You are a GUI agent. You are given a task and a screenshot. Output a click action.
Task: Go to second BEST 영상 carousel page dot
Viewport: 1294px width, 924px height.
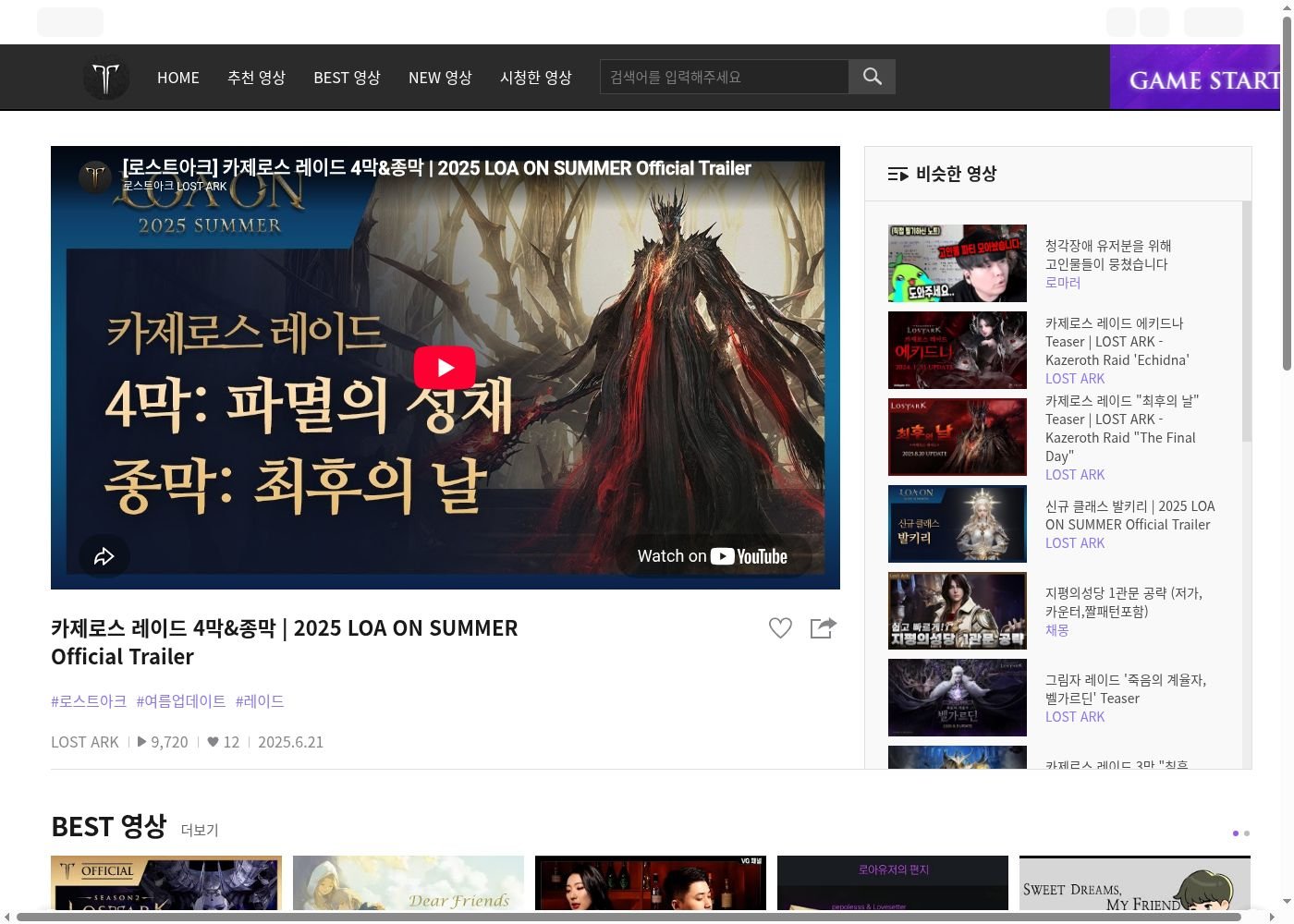[1247, 833]
